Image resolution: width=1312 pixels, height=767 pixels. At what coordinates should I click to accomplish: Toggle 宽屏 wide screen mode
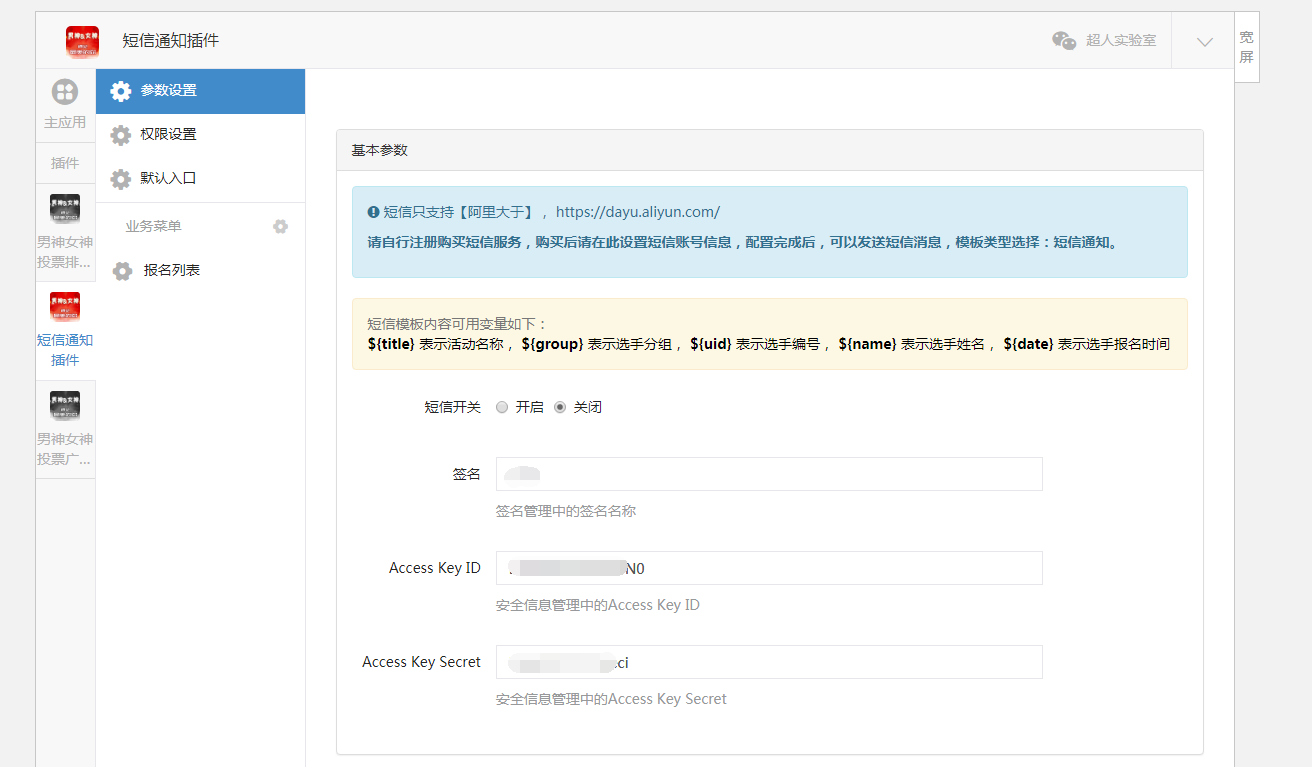pos(1246,47)
